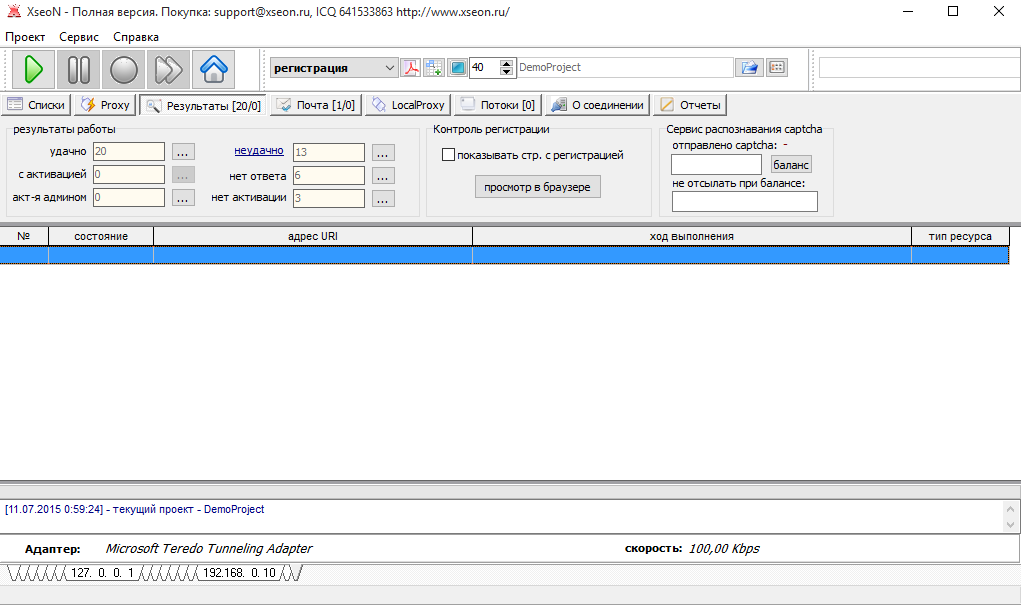This screenshot has height=605, width=1021.
Task: Click the 'просмотр в браузере' button
Action: (537, 187)
